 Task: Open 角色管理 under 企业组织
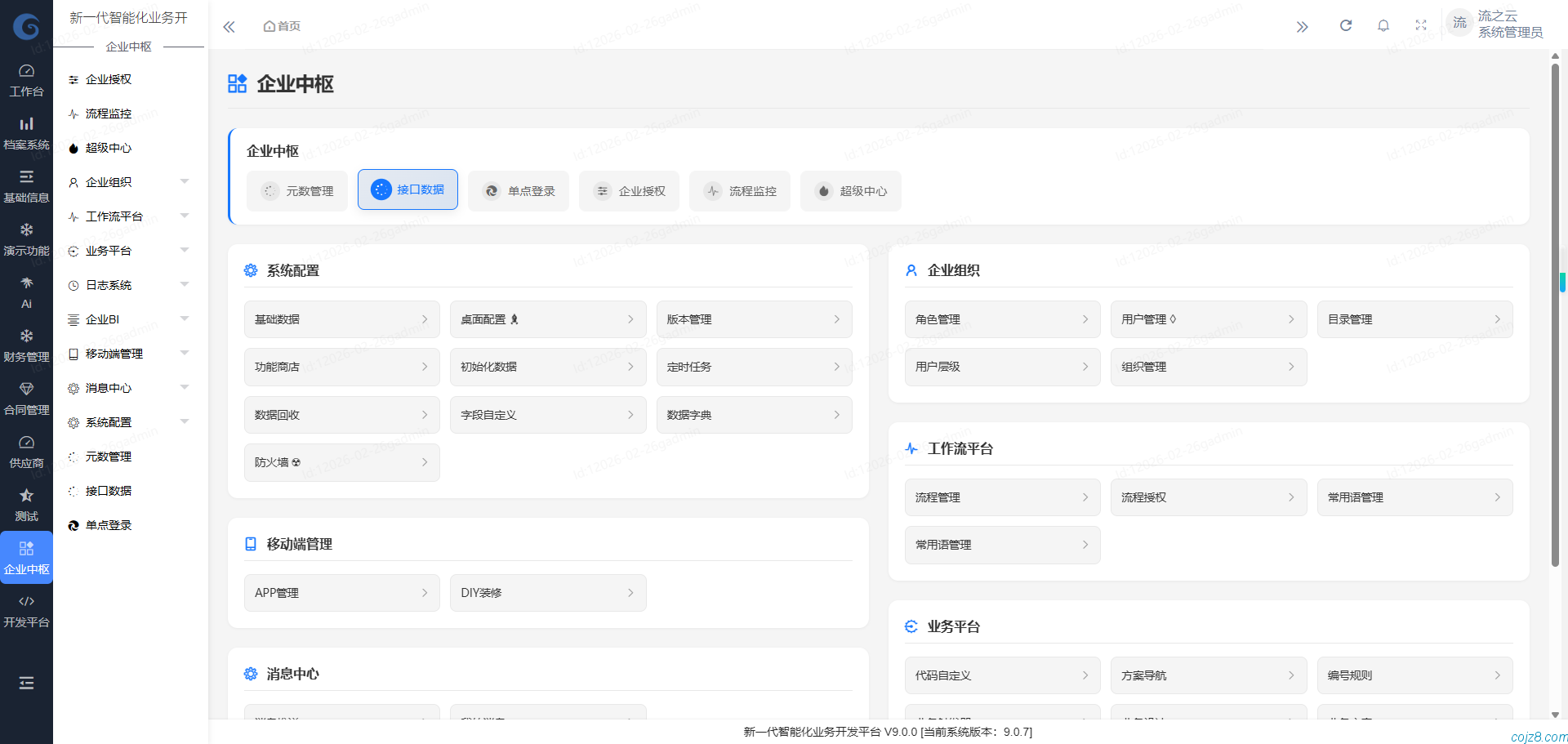(x=1002, y=319)
